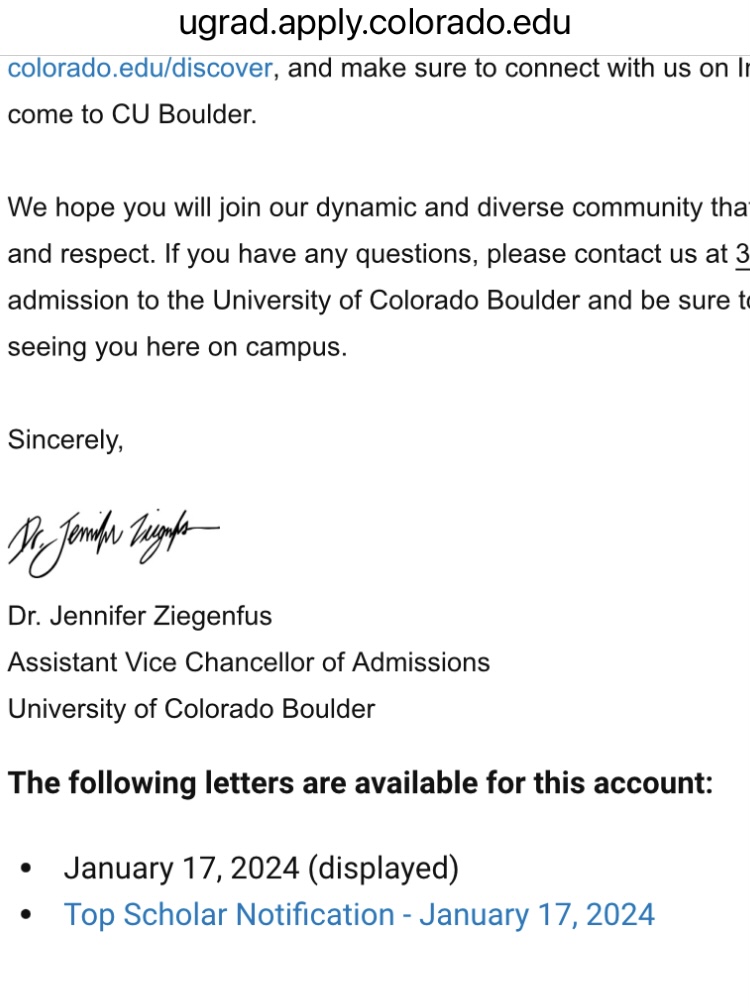
Task: Tap the bullet beside Top Scholar Notification
Action: pos(26,915)
